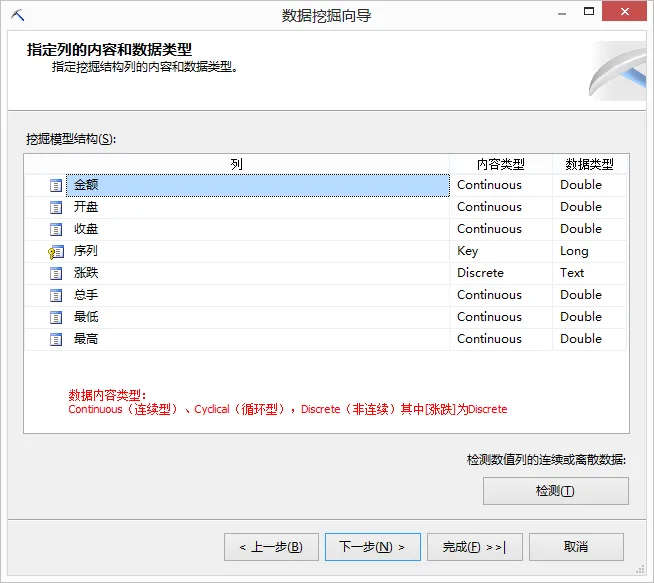Click the pickaxe wizard icon in title bar

point(18,16)
